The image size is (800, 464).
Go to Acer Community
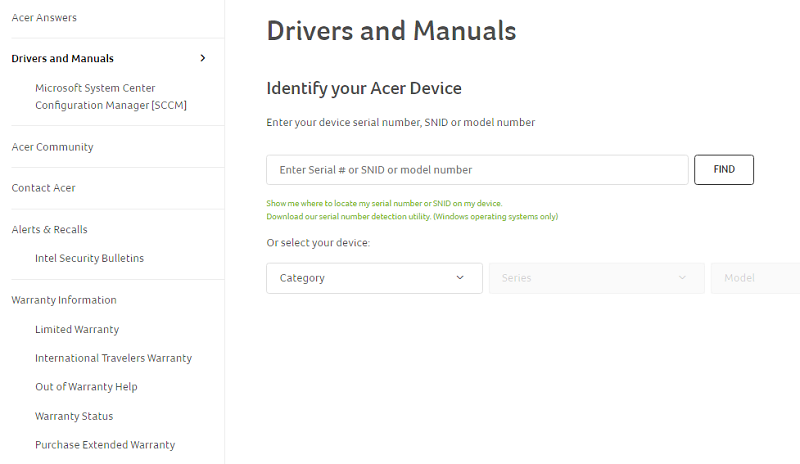tap(52, 147)
